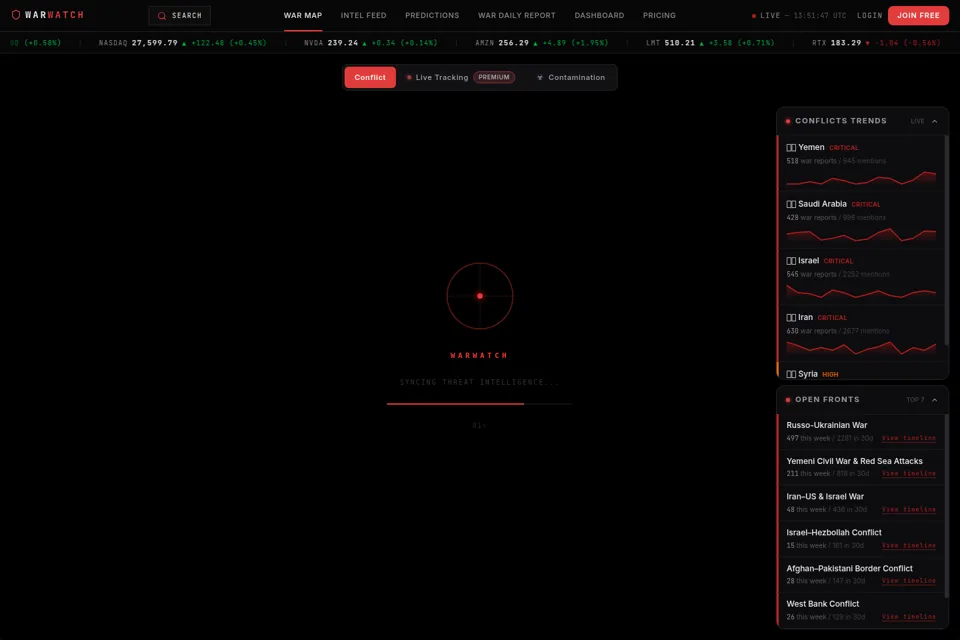This screenshot has height=640, width=960.
Task: Click the Russo-Ukrainian War title
Action: coord(827,425)
